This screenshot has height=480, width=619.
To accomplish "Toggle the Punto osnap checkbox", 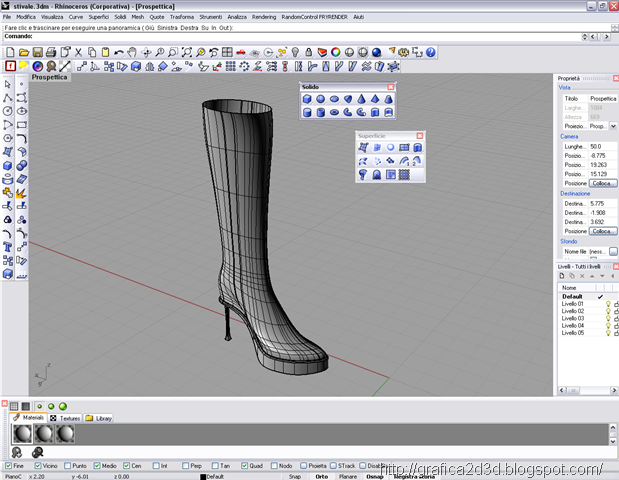I will tap(67, 466).
